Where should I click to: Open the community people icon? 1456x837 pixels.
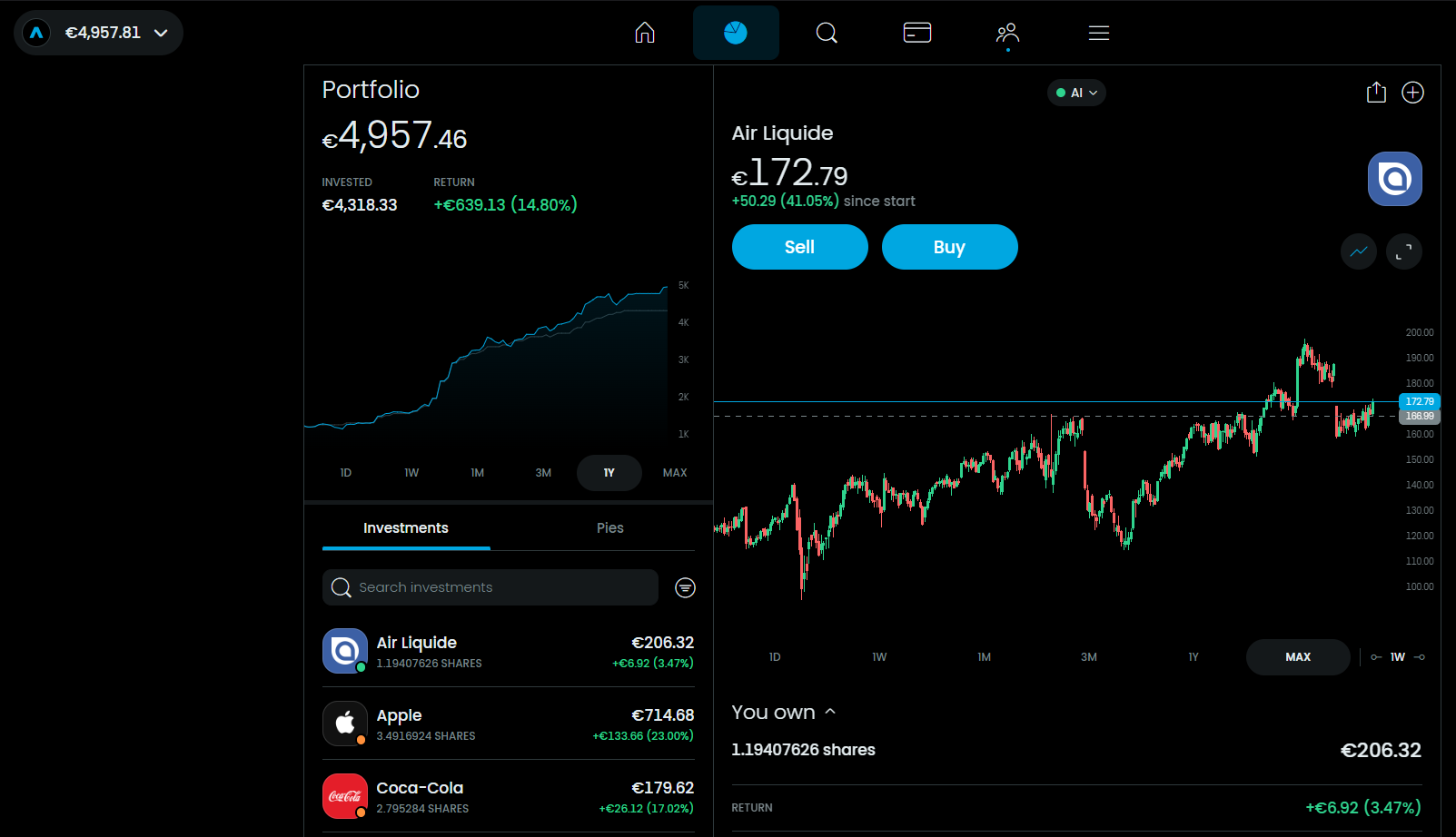click(1007, 34)
